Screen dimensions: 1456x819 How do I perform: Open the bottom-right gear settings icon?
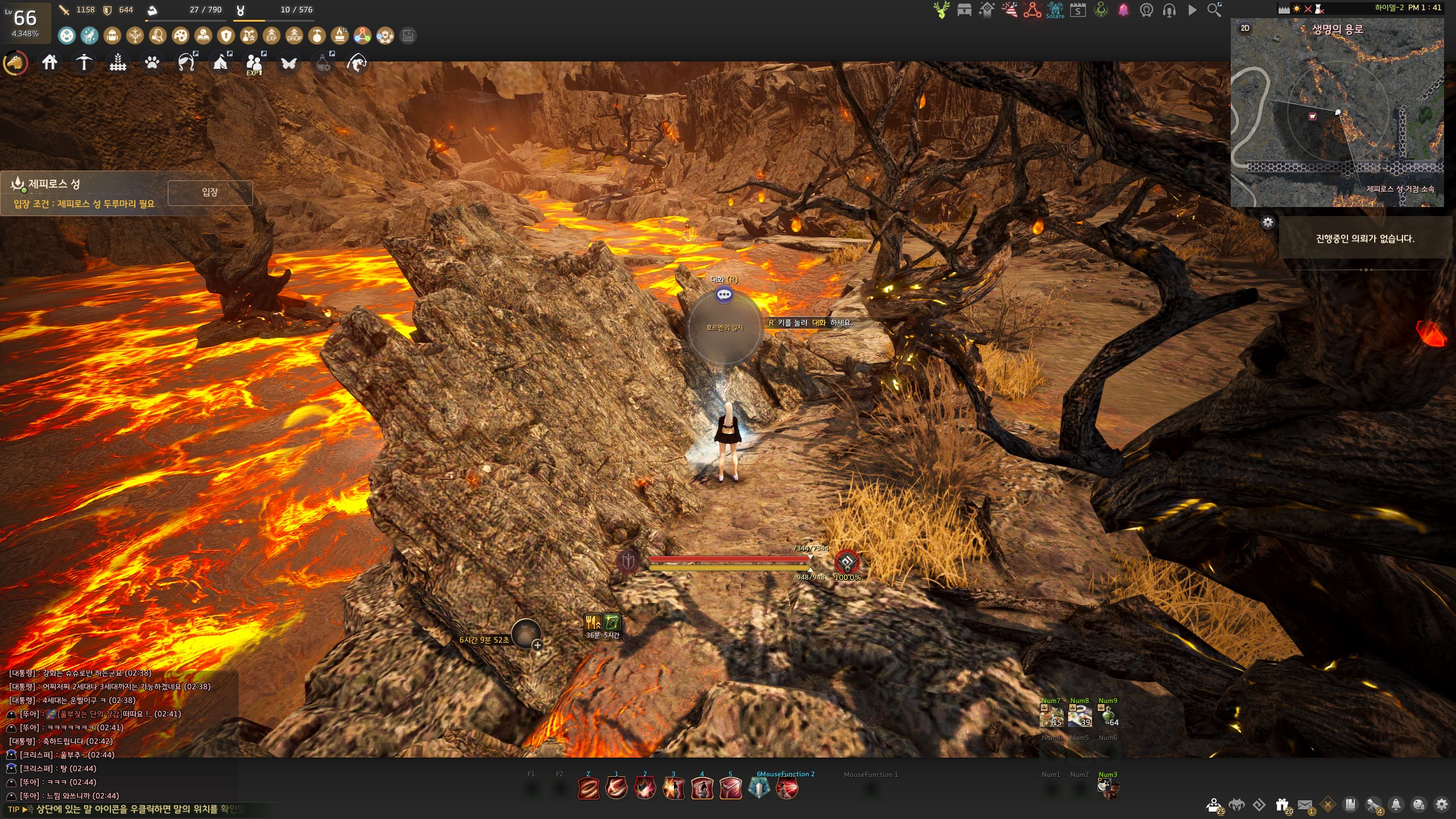[1442, 805]
